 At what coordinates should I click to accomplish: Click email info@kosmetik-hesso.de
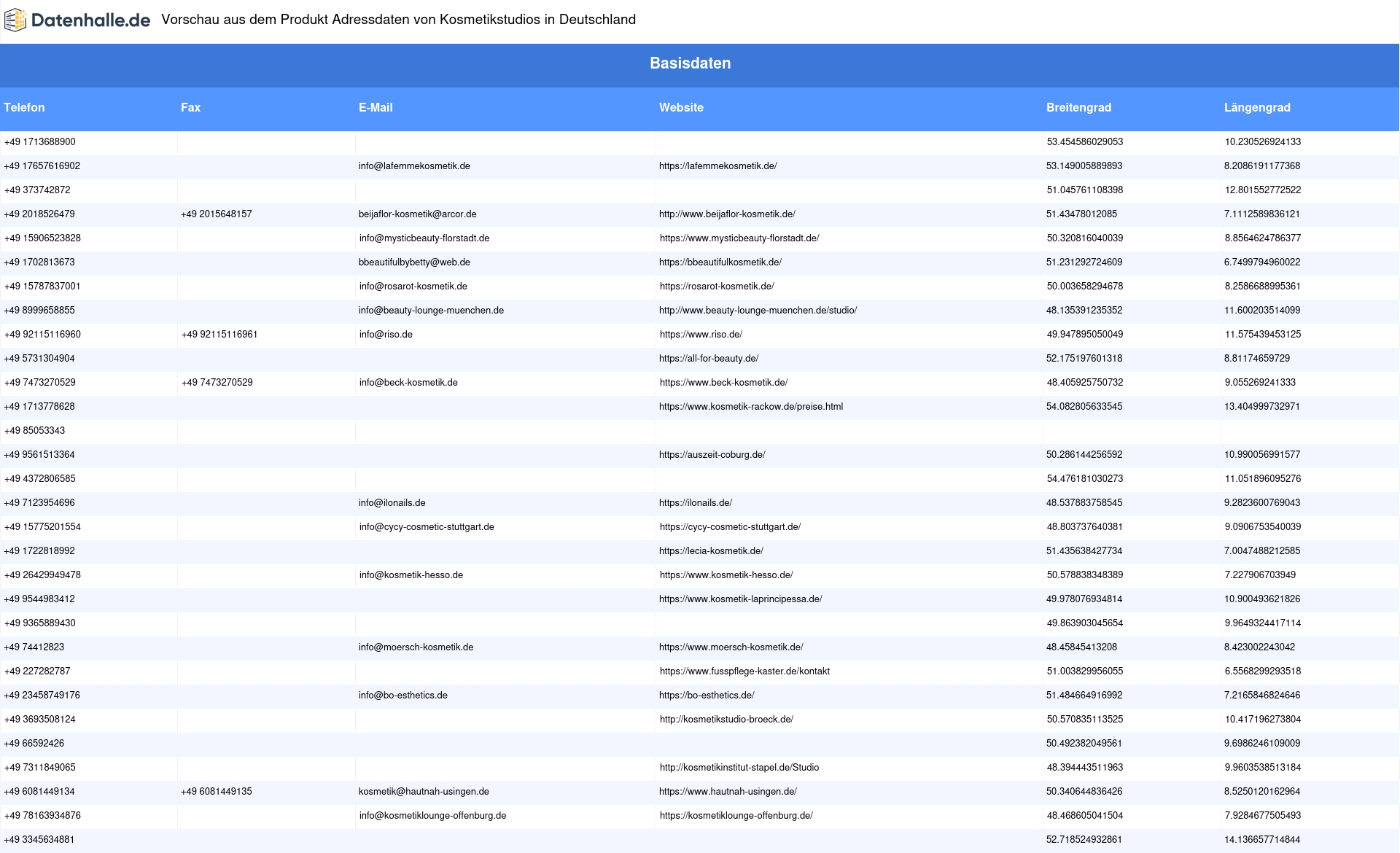[x=411, y=575]
